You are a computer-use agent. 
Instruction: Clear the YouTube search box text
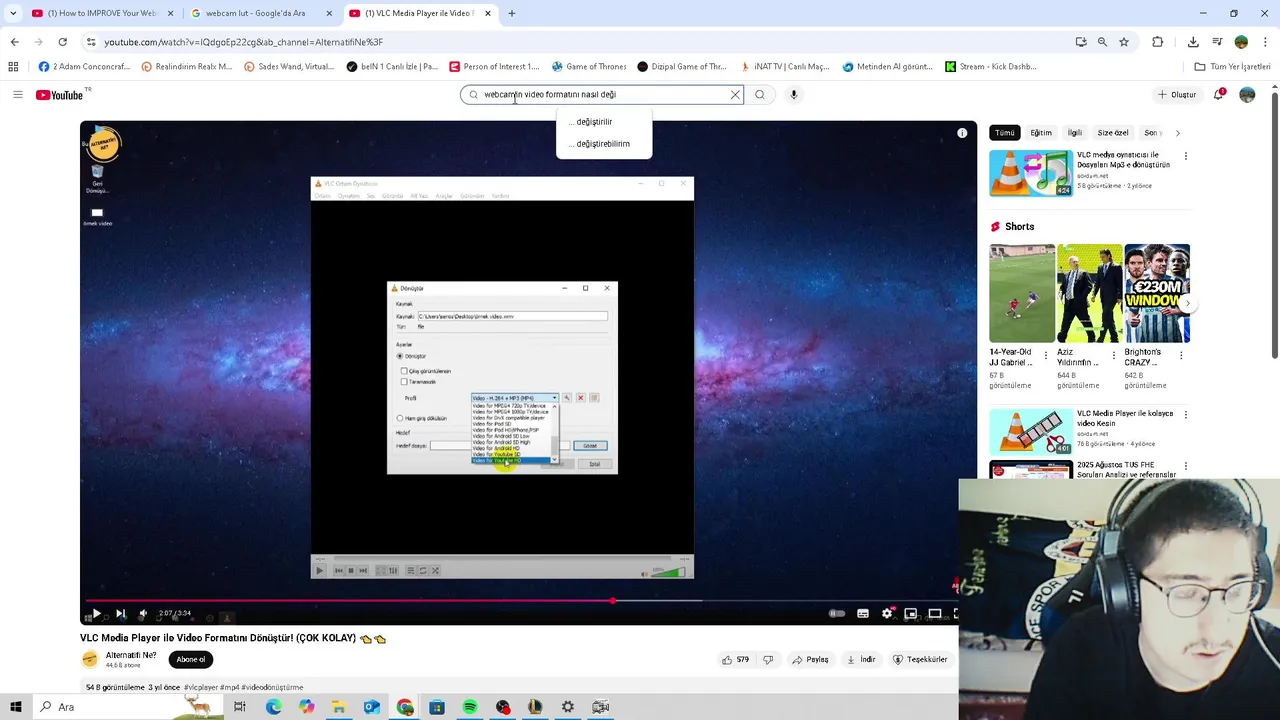pyautogui.click(x=735, y=95)
